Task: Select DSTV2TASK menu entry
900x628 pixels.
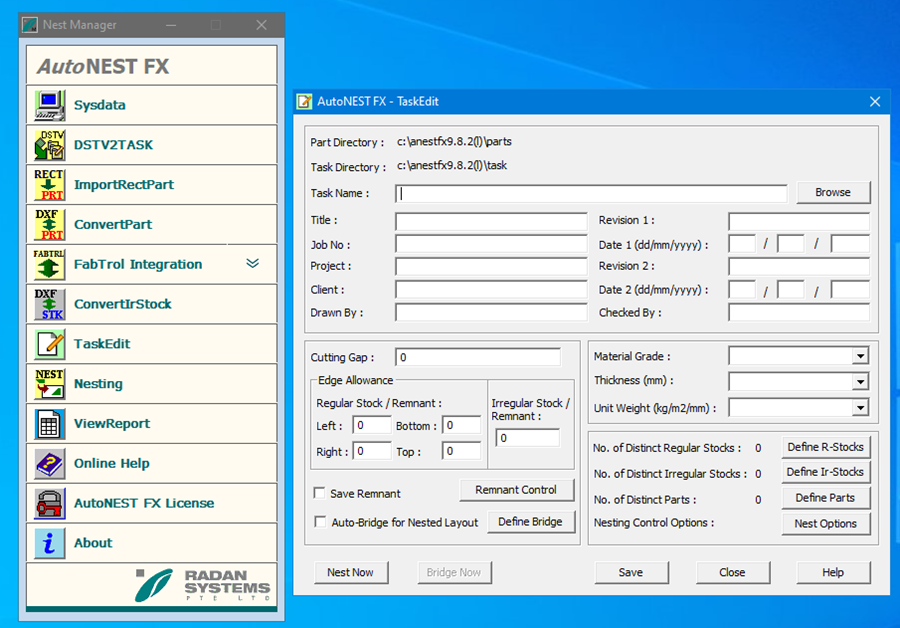Action: point(114,145)
